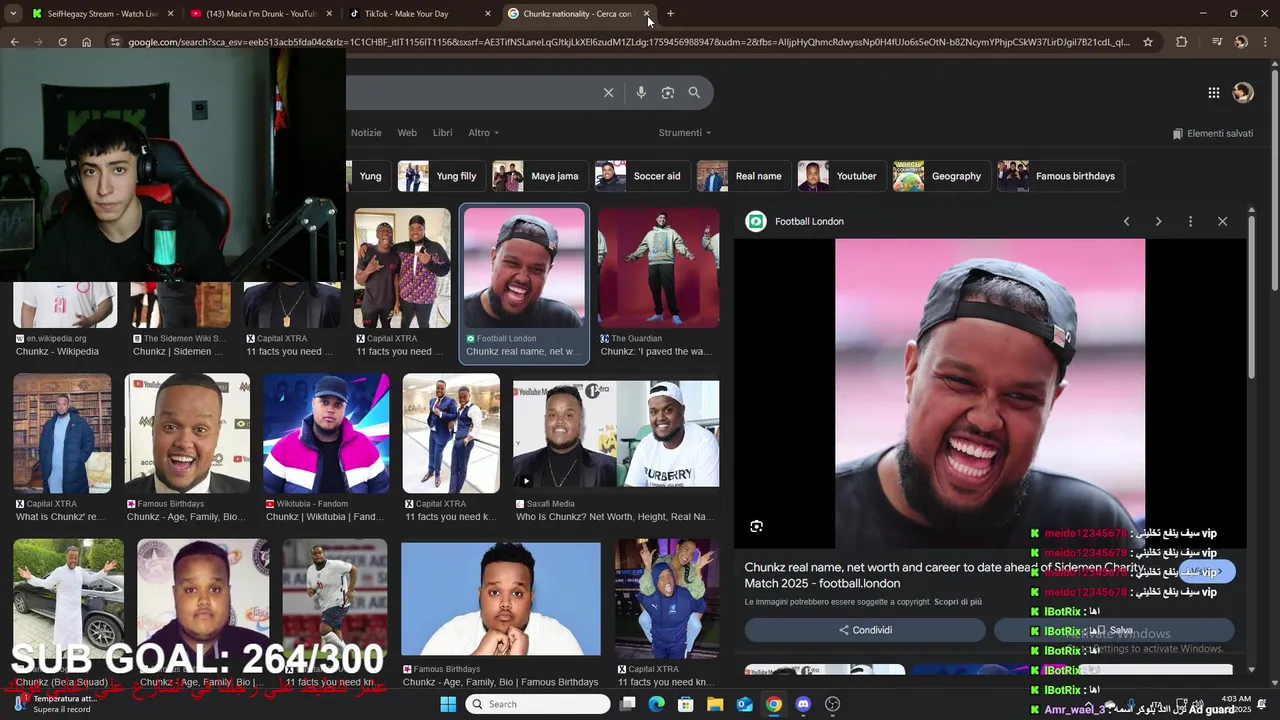Filter images by Famous birthdays chip
The image size is (1280, 720).
1060,176
